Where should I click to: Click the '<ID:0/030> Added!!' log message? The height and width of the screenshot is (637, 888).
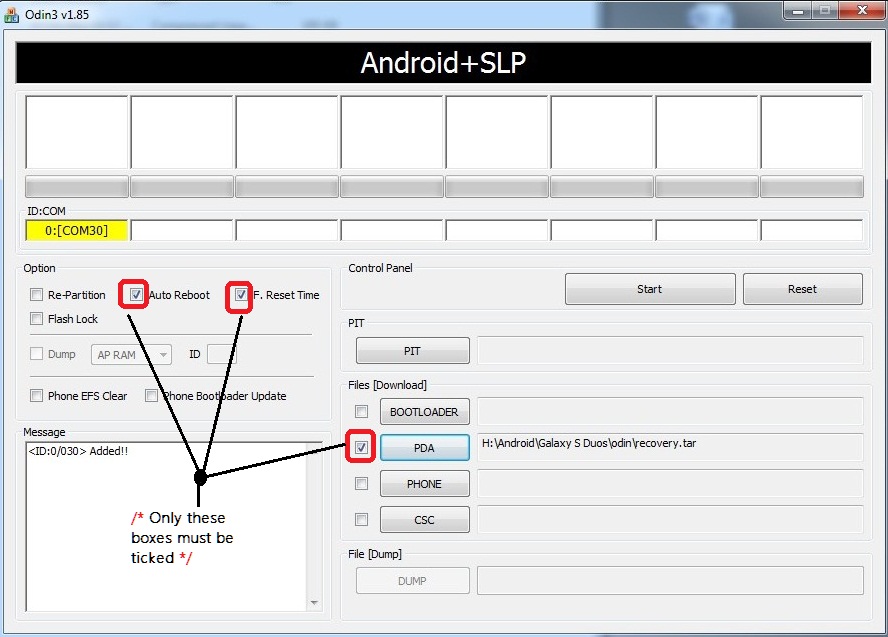(x=78, y=451)
